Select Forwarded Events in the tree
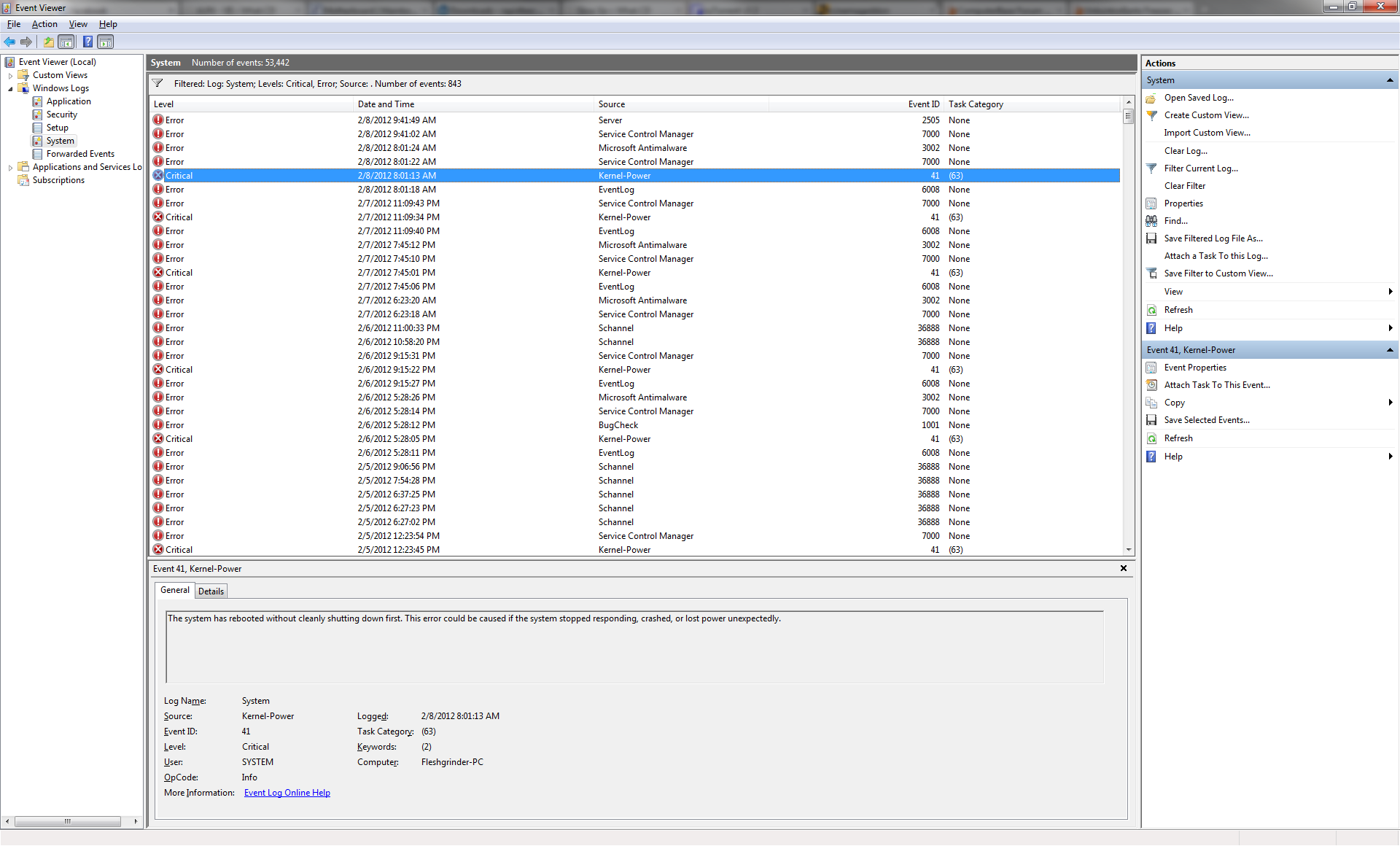Viewport: 1400px width, 846px height. point(80,154)
